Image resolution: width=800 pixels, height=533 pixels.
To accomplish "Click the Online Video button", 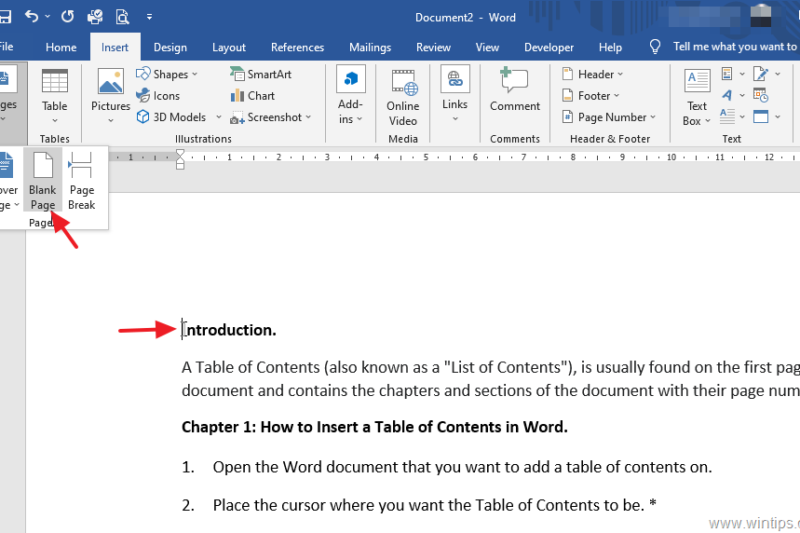I will (403, 97).
